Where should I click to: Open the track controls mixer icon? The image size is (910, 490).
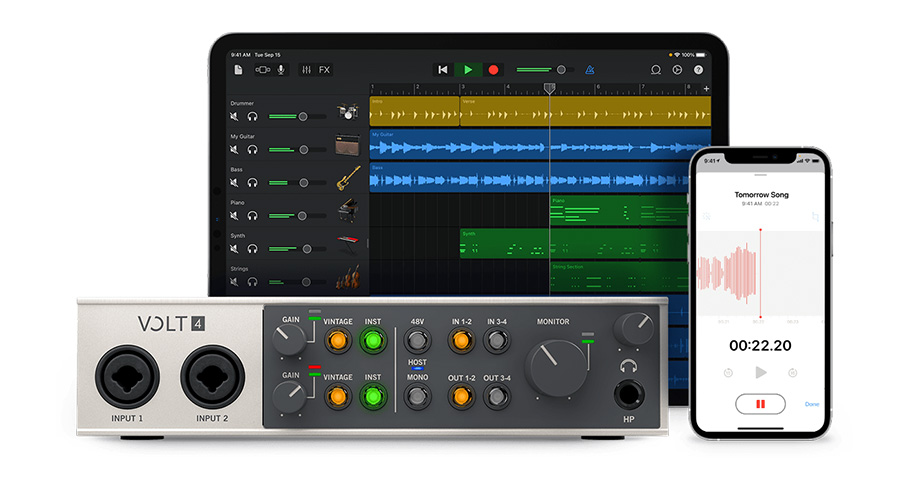pos(306,70)
